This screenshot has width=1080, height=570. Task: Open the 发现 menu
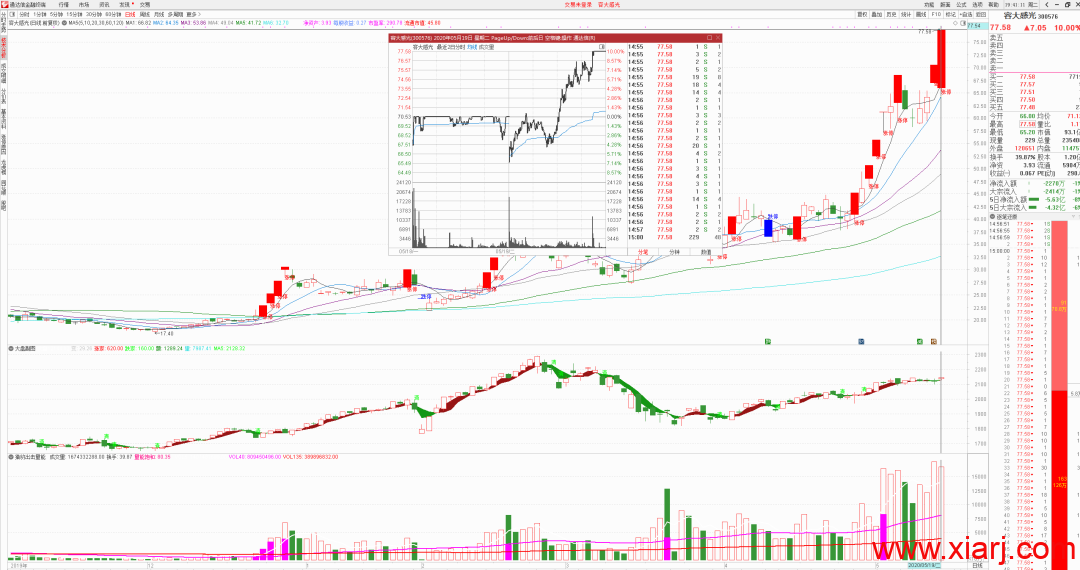tap(125, 4)
